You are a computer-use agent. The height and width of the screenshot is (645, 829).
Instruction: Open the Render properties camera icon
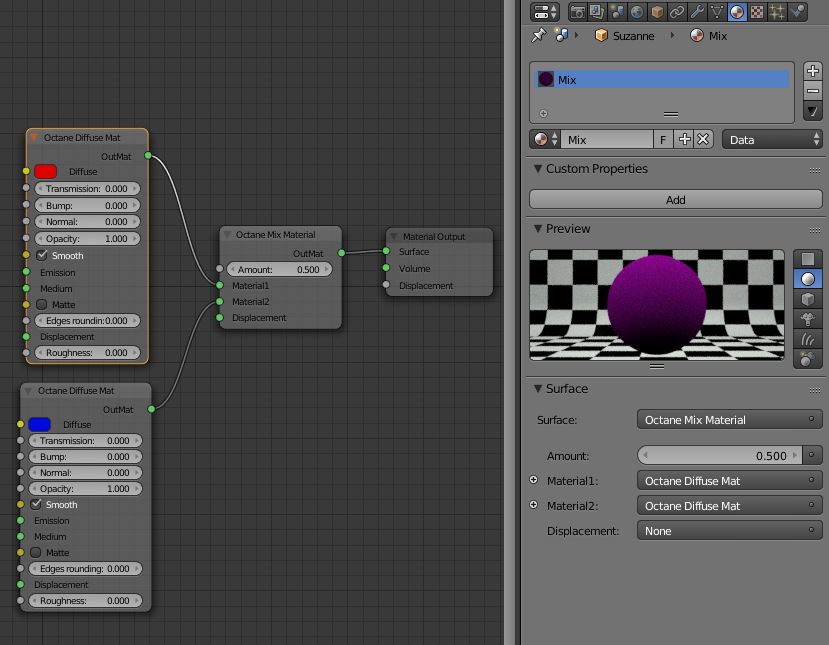579,11
